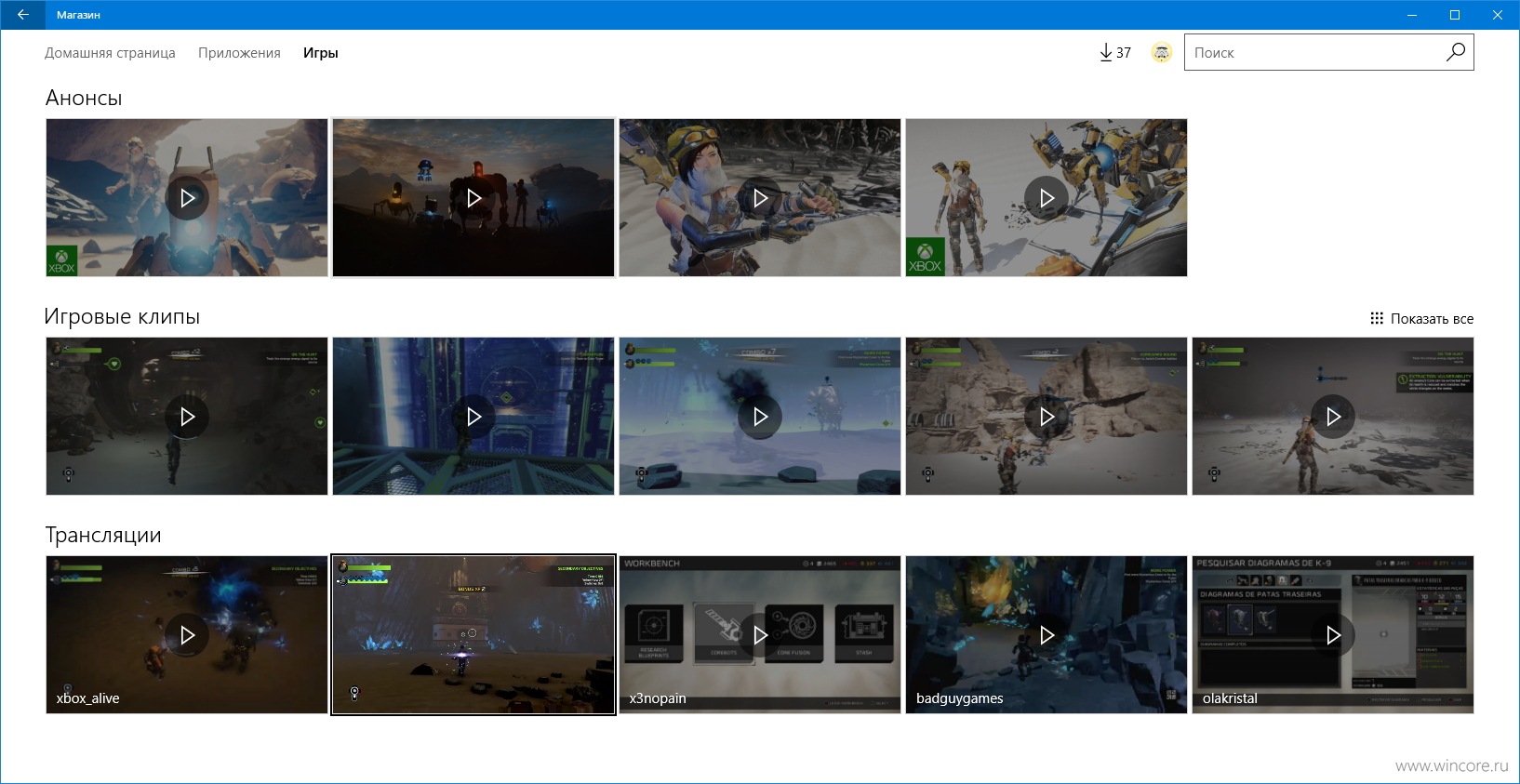Play first Анонсы trailer with robot
The image size is (1520, 784).
187,197
